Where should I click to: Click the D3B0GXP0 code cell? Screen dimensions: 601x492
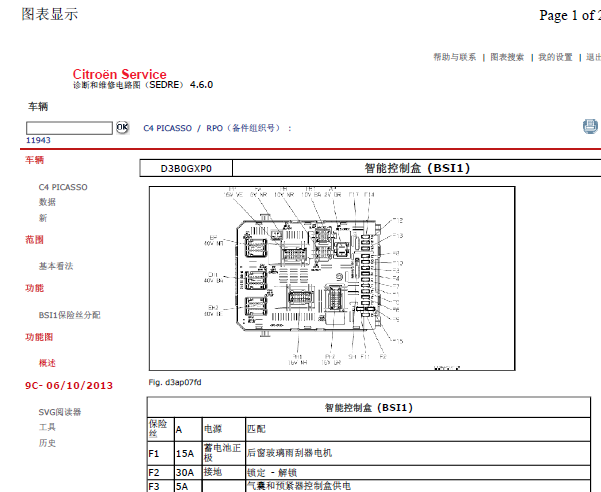[x=186, y=168]
